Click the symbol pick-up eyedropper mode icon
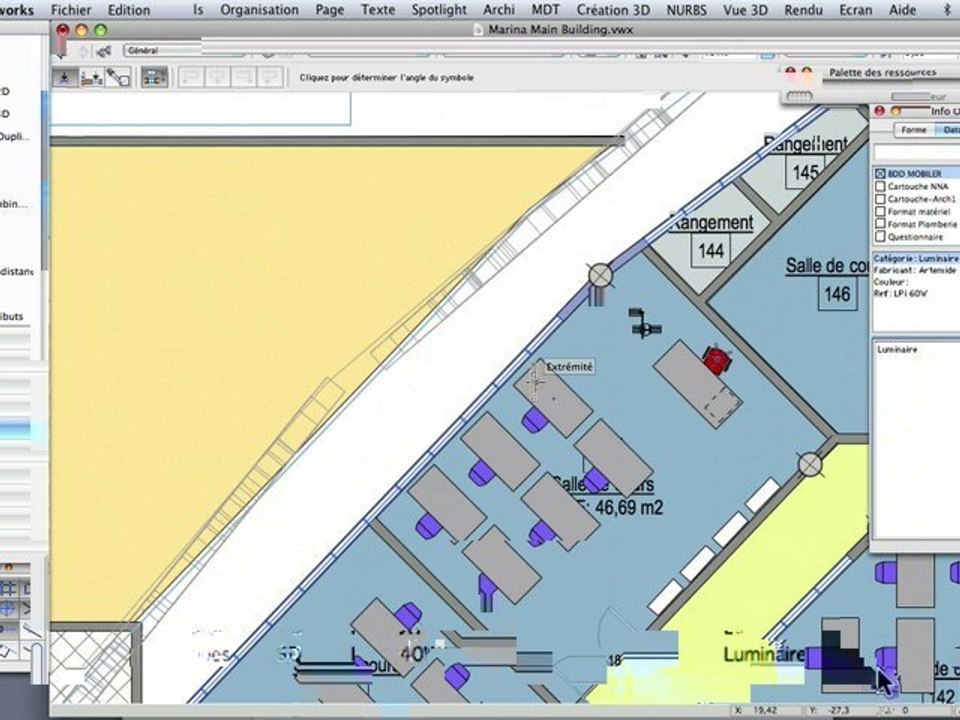The height and width of the screenshot is (720, 960). (x=118, y=78)
